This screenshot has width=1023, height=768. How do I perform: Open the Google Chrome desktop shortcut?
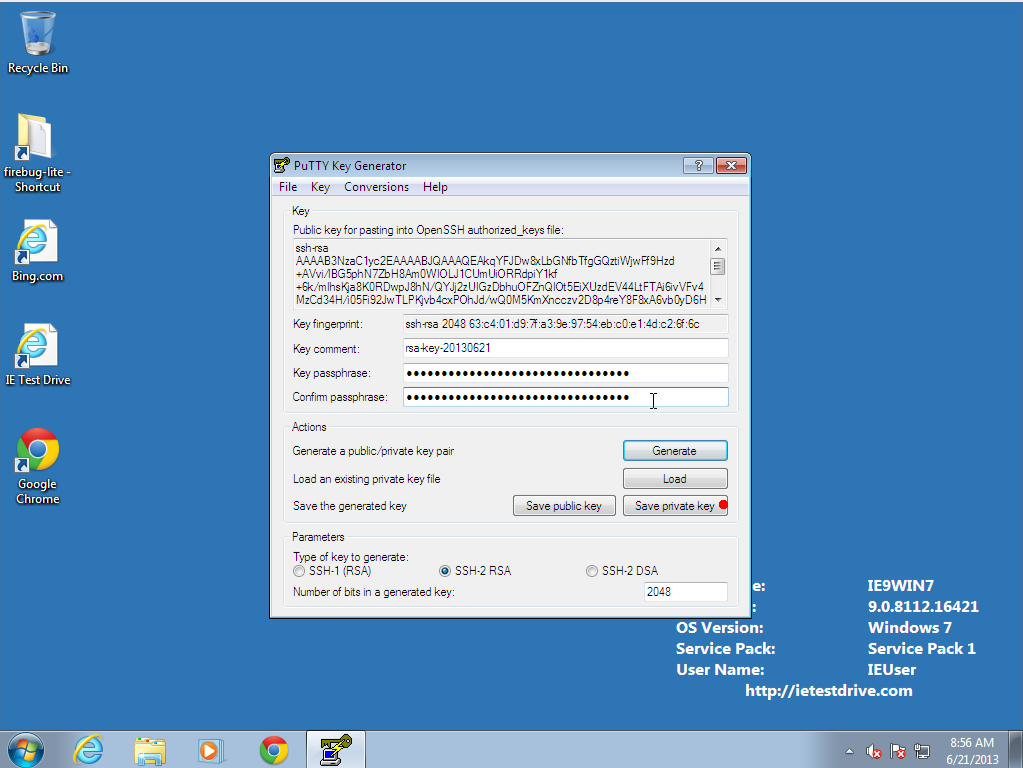click(37, 466)
